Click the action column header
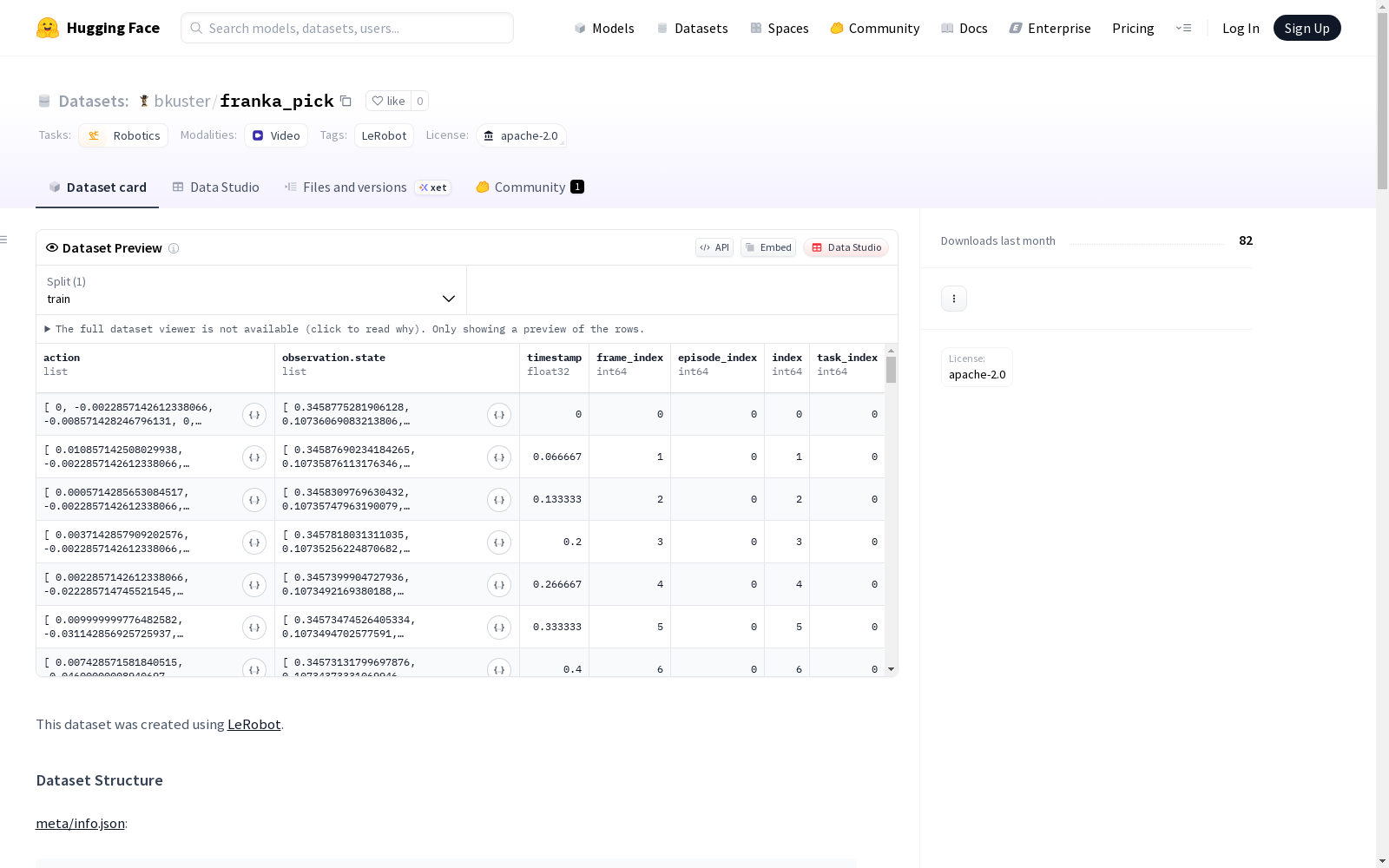1389x868 pixels. 155,368
